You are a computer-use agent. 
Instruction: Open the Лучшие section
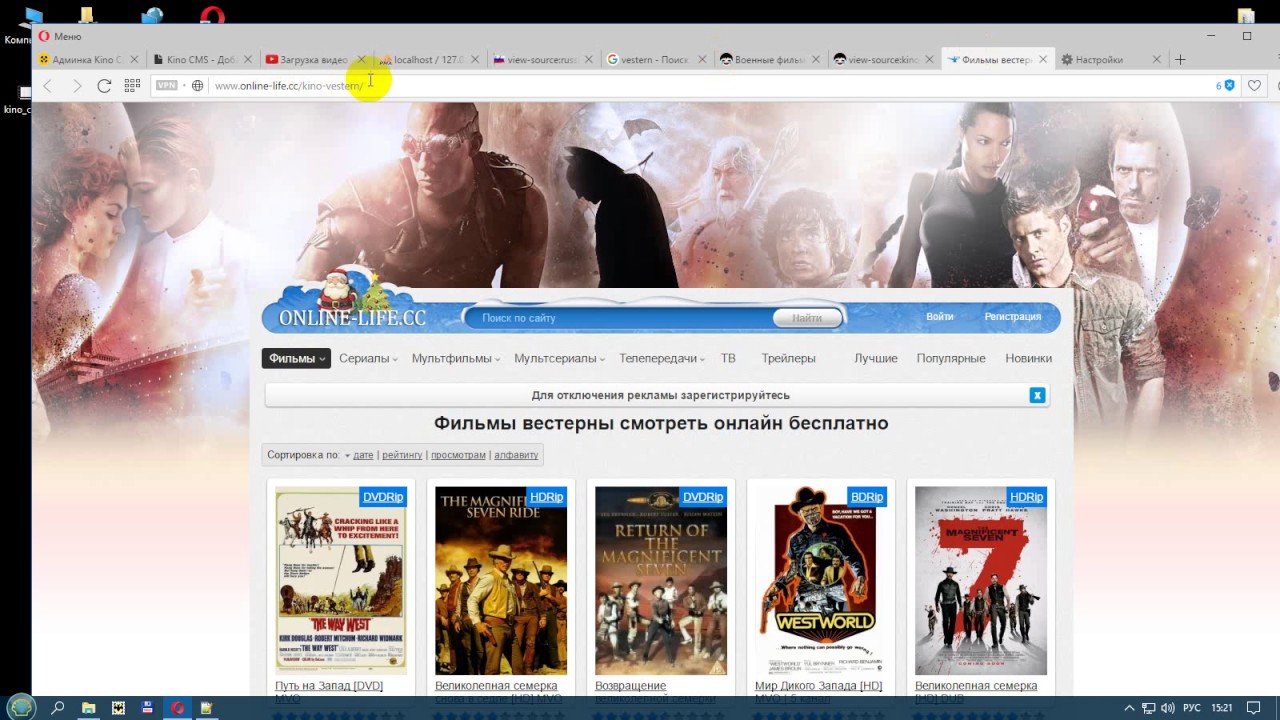pyautogui.click(x=876, y=358)
